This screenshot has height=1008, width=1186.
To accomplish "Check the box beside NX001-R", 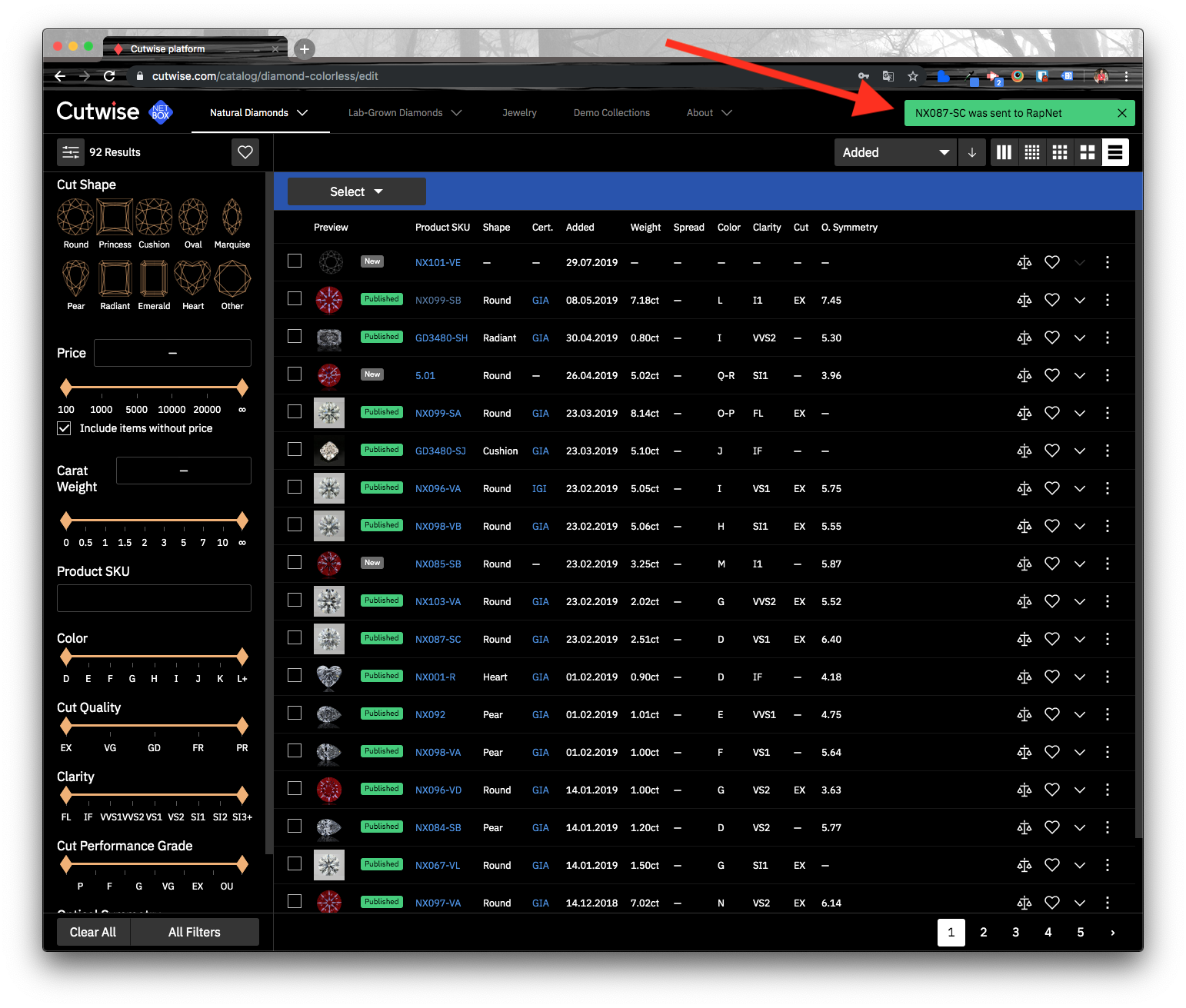I will point(295,675).
